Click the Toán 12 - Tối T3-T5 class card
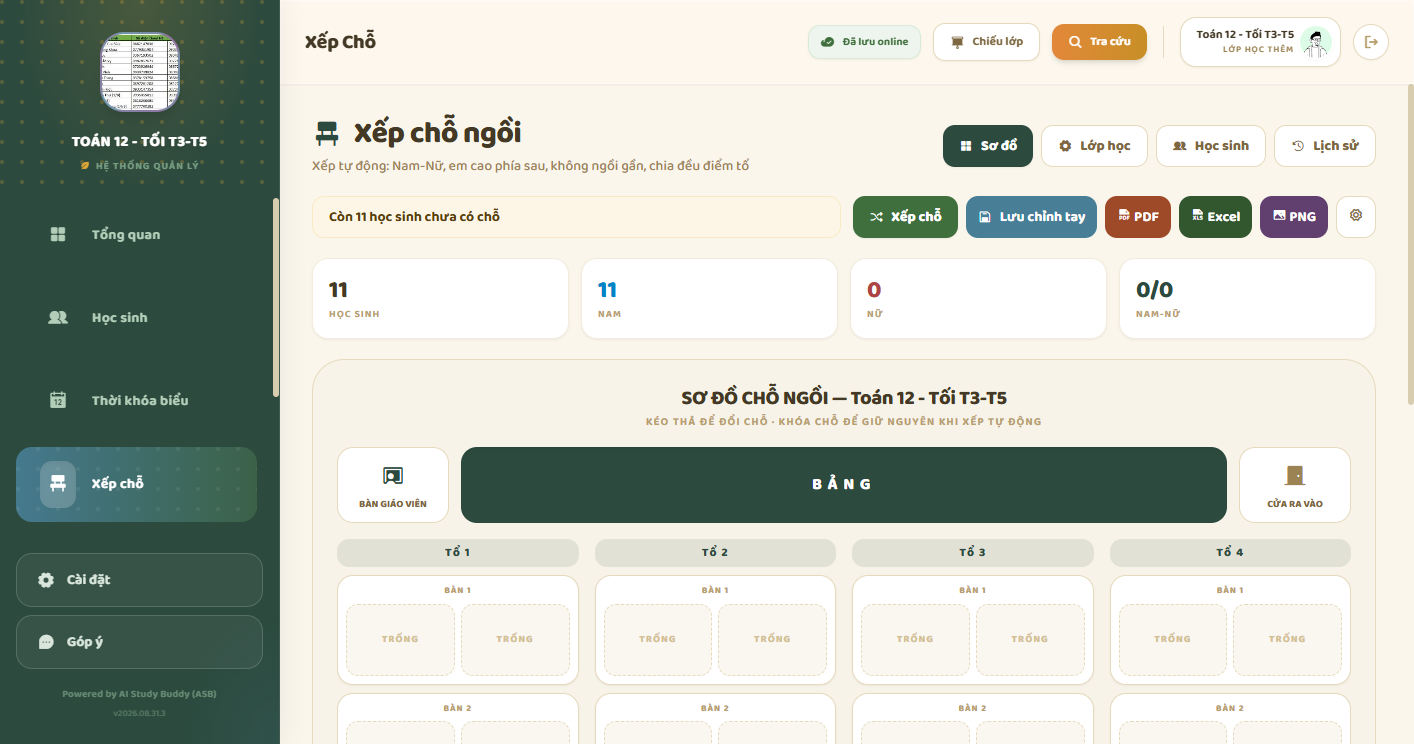Image resolution: width=1414 pixels, height=744 pixels. 1260,42
